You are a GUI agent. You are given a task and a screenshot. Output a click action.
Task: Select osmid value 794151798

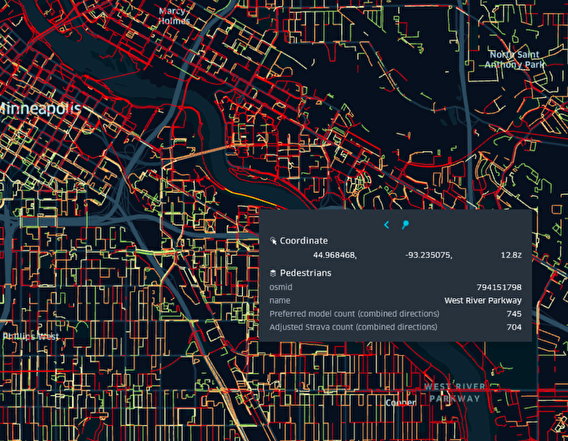coord(499,287)
